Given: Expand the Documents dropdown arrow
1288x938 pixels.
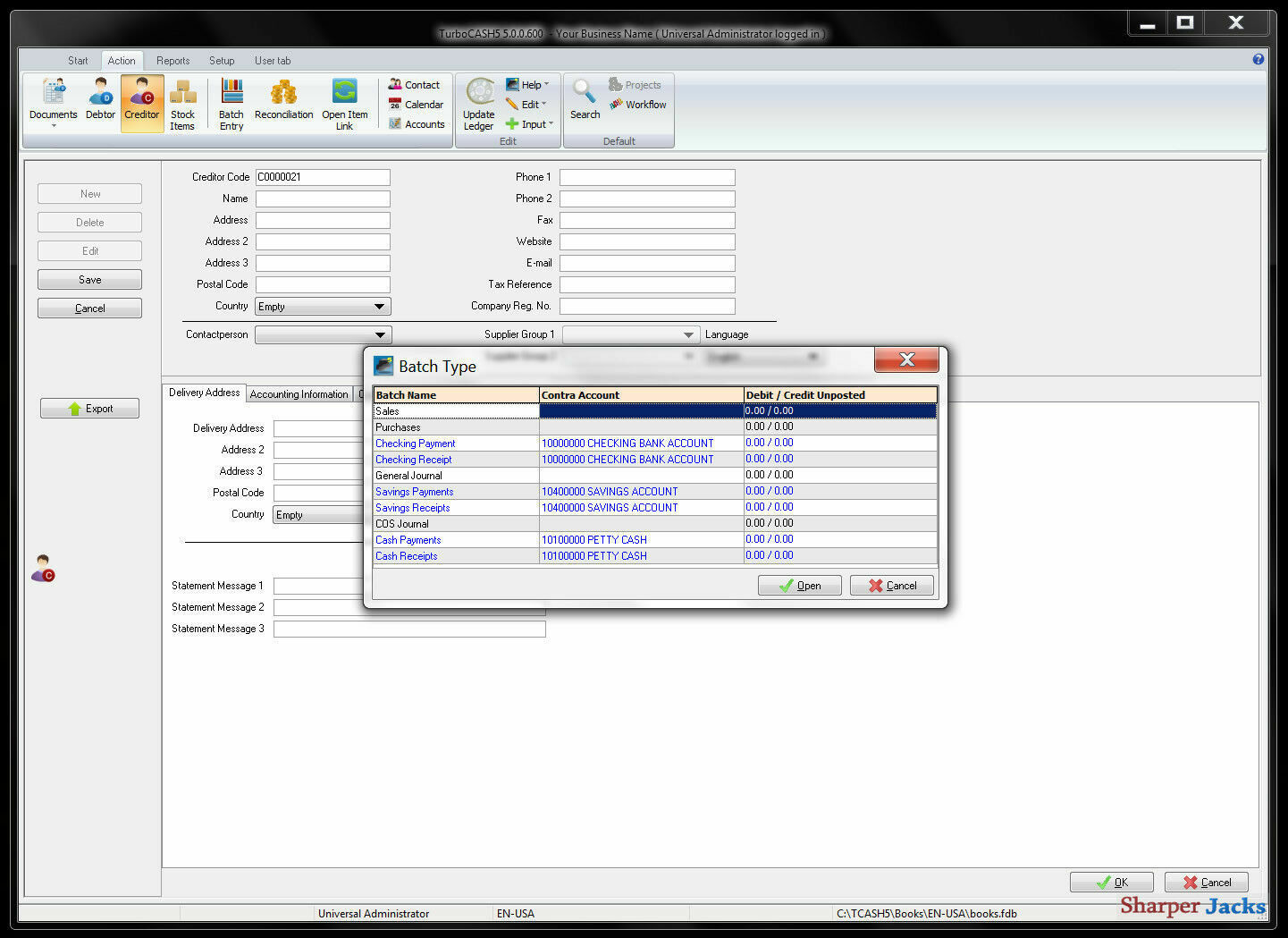Looking at the screenshot, I should (x=54, y=126).
